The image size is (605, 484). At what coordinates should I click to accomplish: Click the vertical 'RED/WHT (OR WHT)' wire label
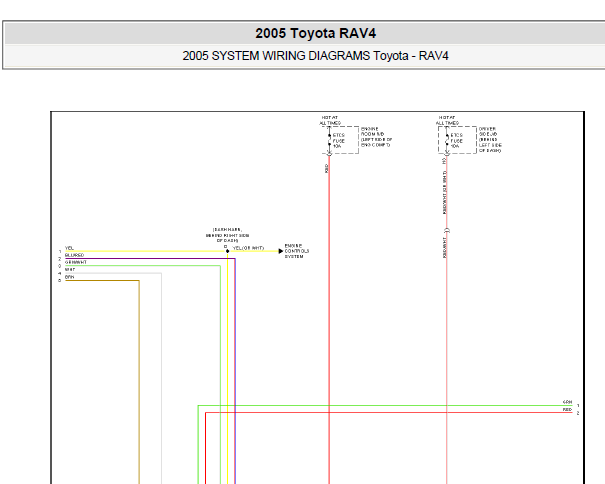tap(444, 193)
